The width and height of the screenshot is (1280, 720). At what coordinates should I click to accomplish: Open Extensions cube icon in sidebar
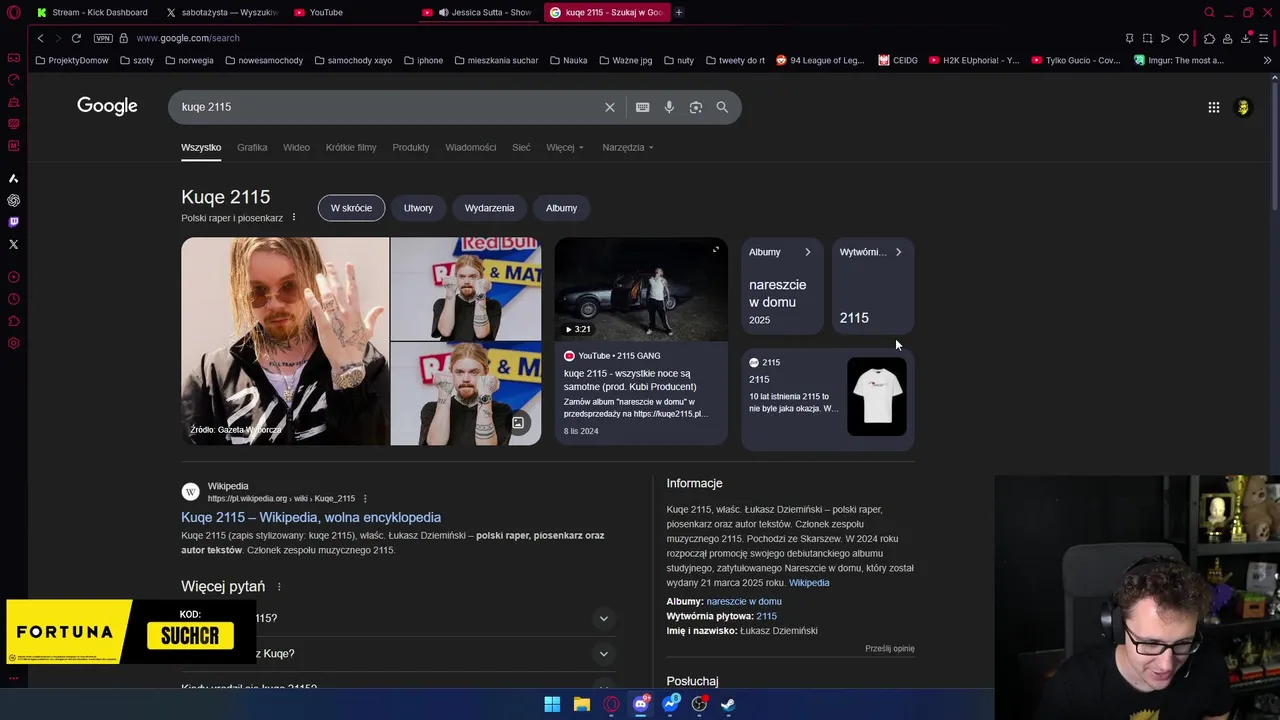pyautogui.click(x=13, y=321)
